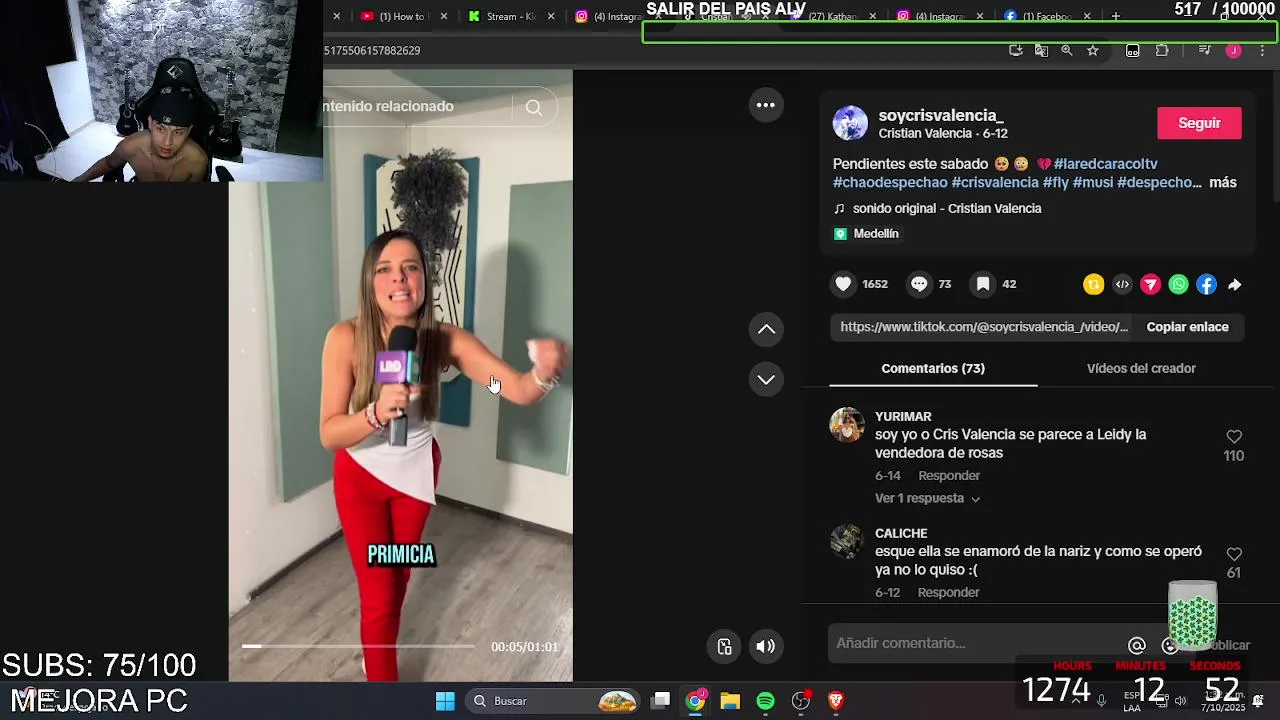
Task: Close the Facebook tab
Action: click(x=1087, y=16)
